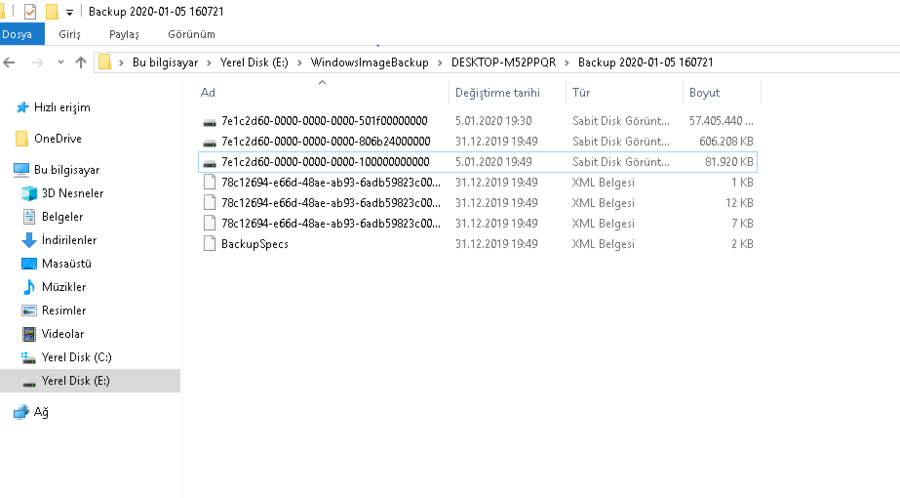Screen dimensions: 900x498
Task: Click disk image icon of 57.405.440 KB file
Action: 210,122
